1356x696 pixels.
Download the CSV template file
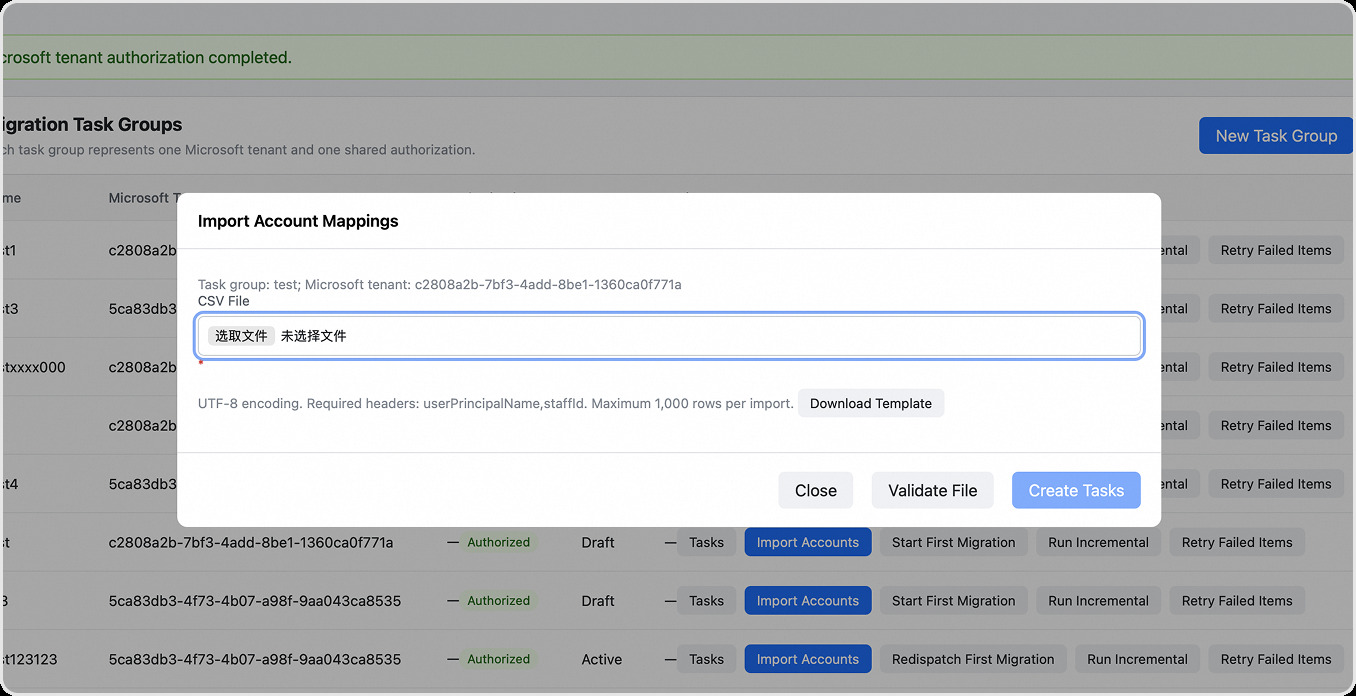point(870,404)
